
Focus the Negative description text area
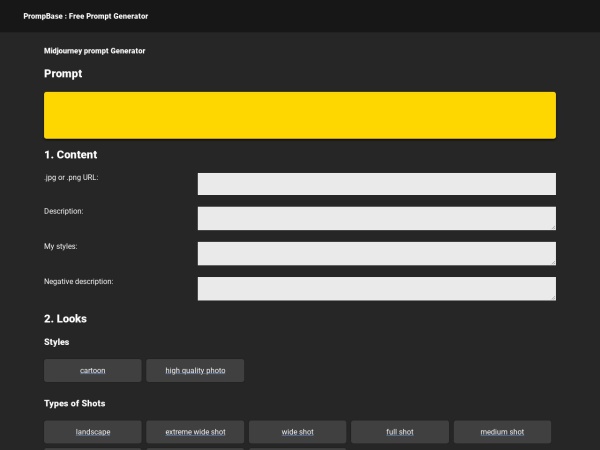pos(376,288)
